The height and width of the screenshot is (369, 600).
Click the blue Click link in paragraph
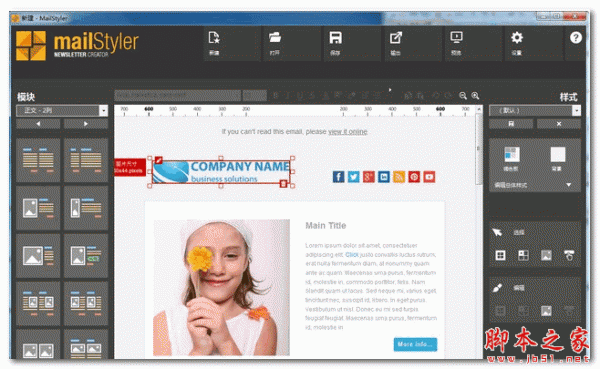click(x=352, y=255)
